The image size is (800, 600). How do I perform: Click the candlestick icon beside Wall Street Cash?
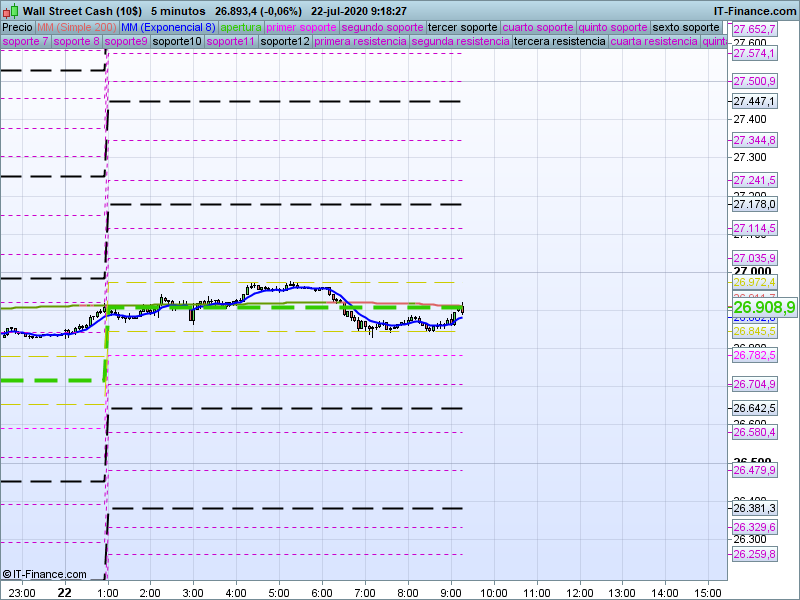(10, 11)
